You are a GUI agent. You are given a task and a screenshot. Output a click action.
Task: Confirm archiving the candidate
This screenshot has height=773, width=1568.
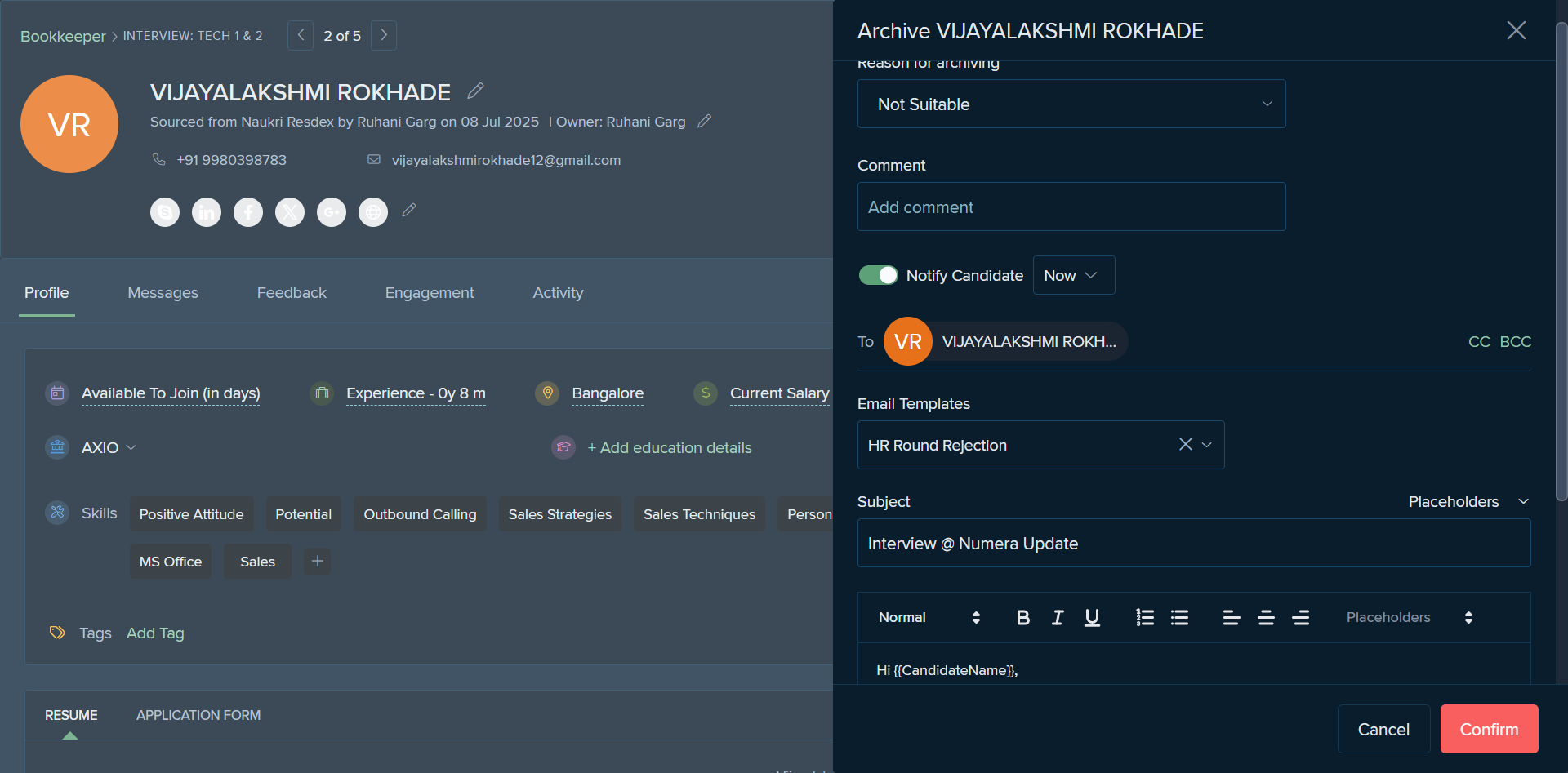coord(1489,729)
